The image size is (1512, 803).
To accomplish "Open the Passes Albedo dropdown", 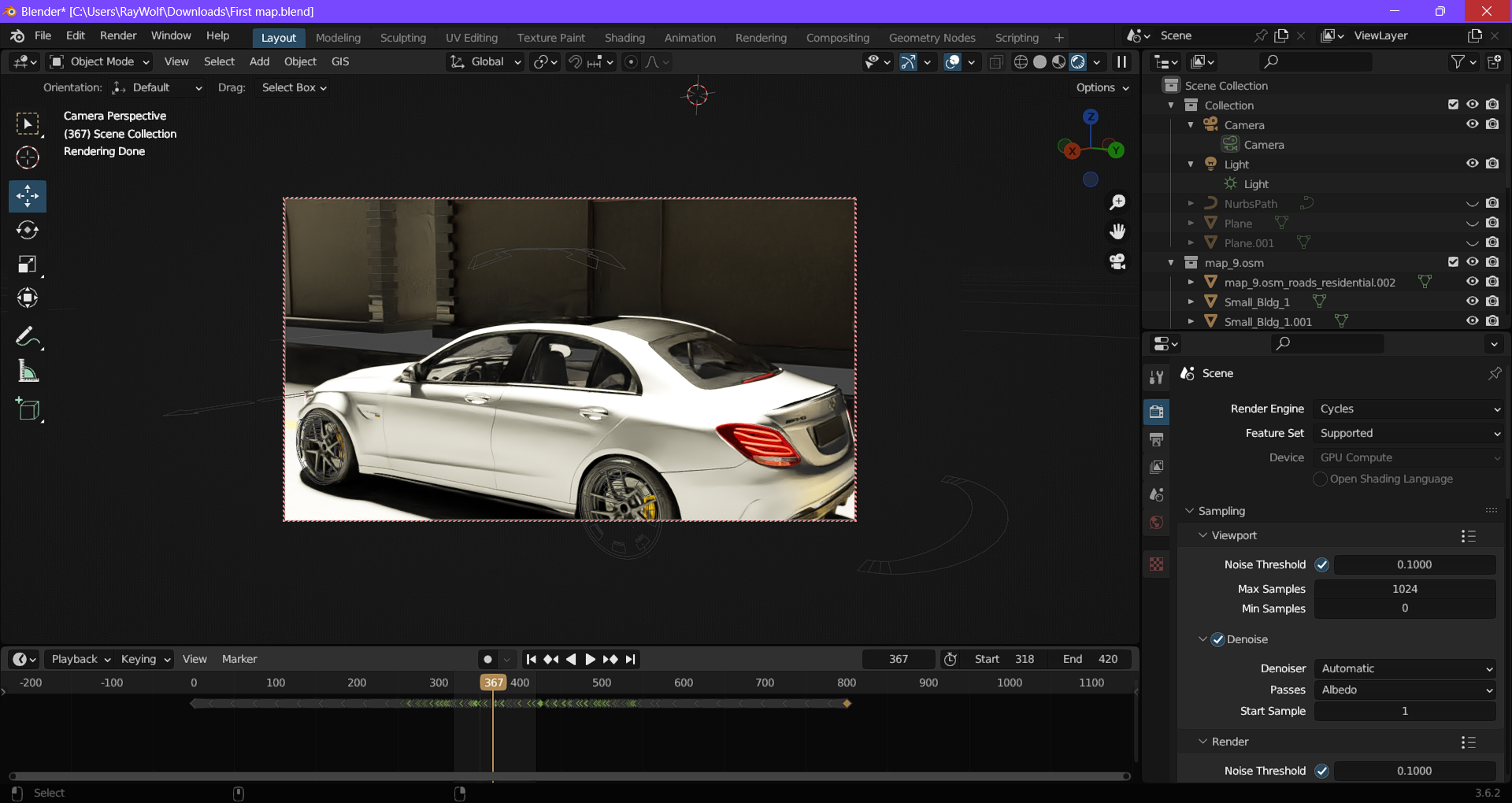I will tap(1406, 690).
